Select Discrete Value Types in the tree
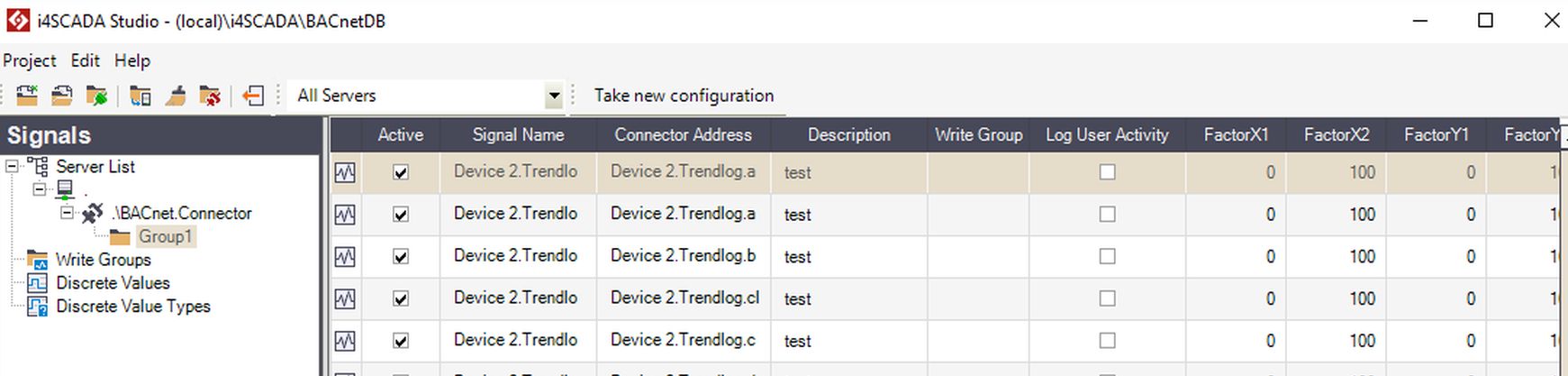 click(132, 307)
